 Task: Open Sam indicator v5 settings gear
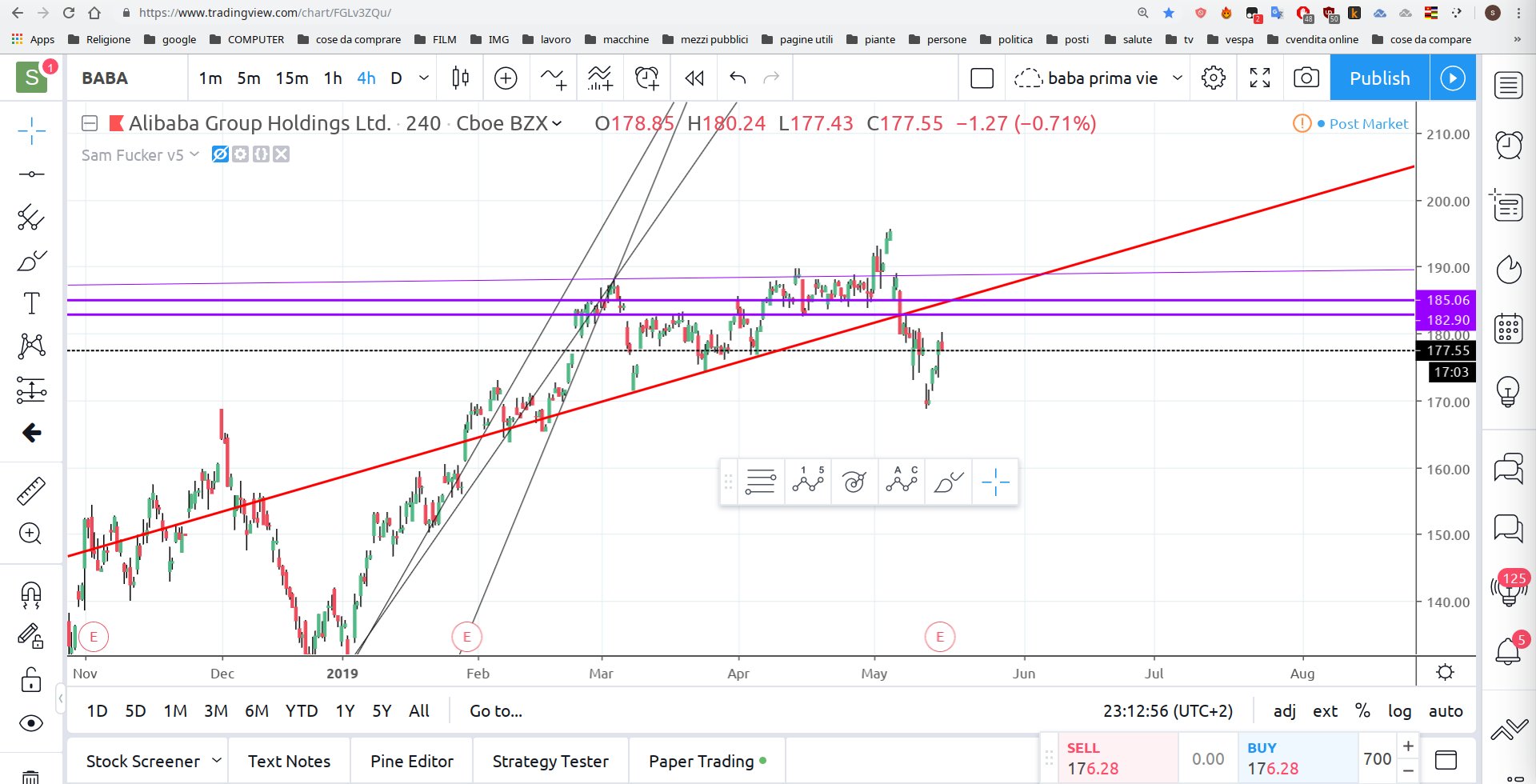[240, 154]
